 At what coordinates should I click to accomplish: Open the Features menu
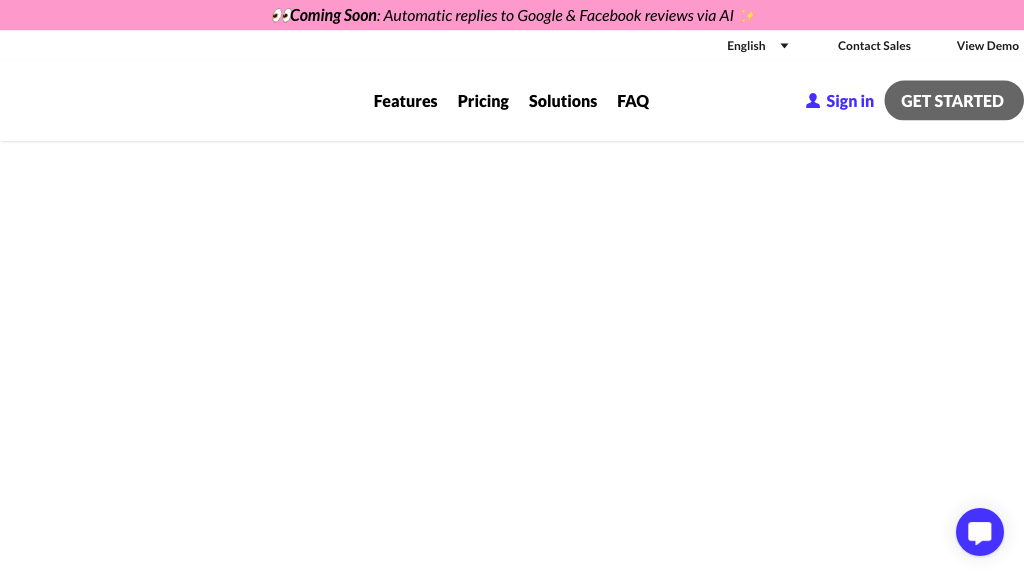click(x=405, y=101)
